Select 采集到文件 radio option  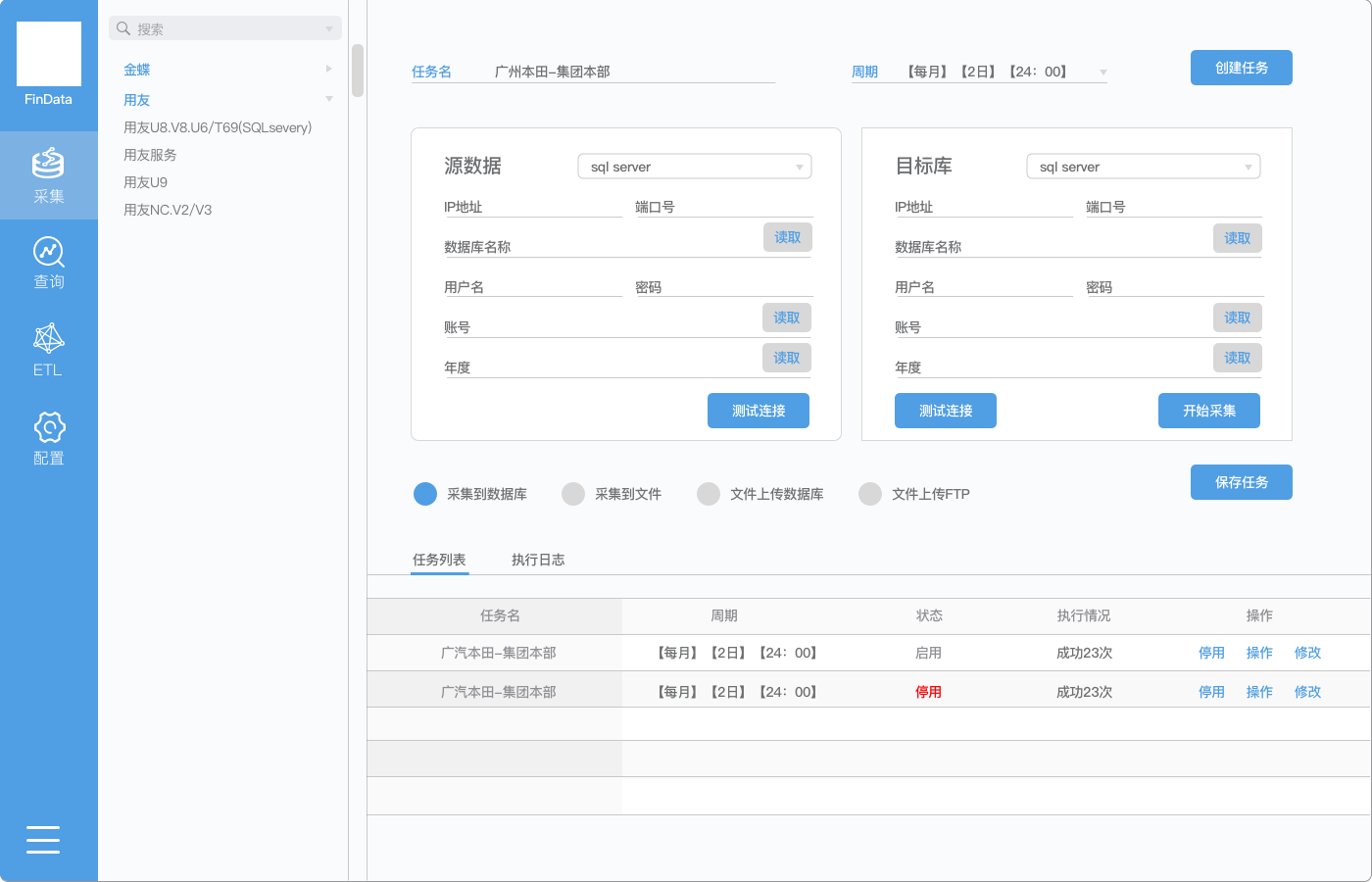coord(573,494)
